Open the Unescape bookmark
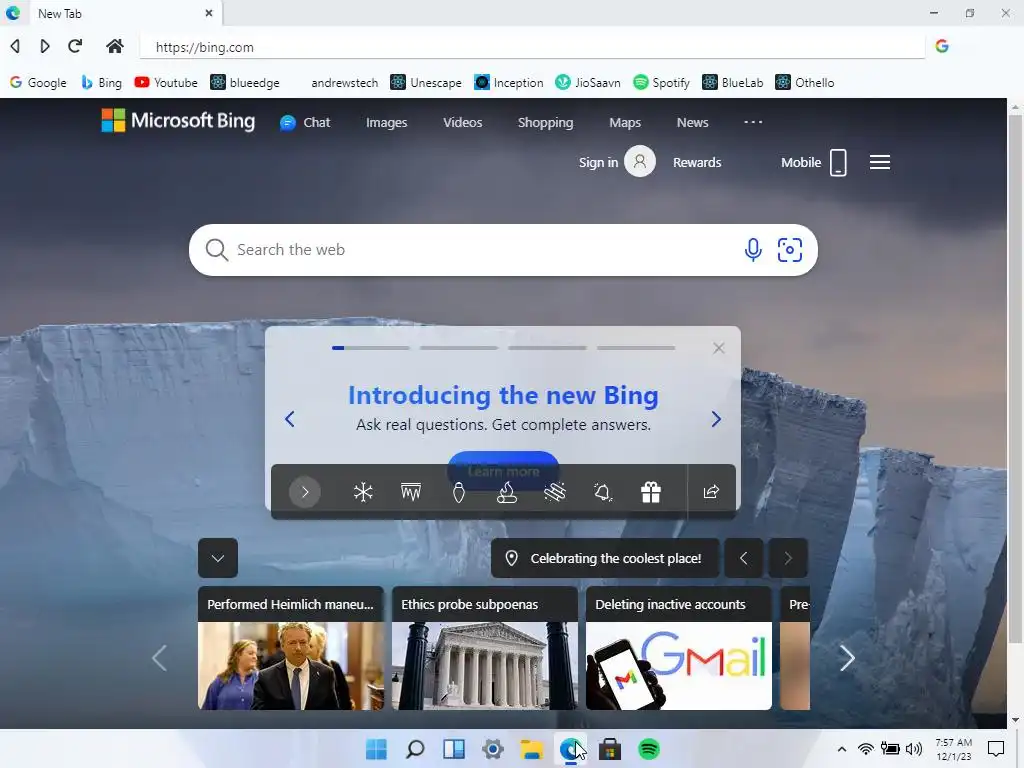This screenshot has height=768, width=1024. click(426, 83)
